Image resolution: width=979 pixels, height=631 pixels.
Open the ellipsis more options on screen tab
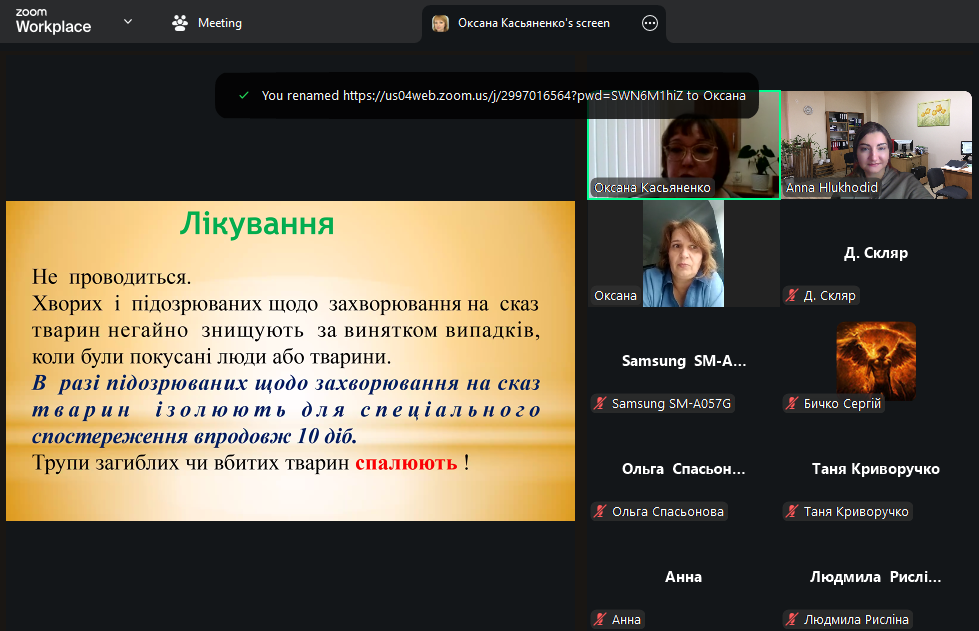pyautogui.click(x=649, y=23)
